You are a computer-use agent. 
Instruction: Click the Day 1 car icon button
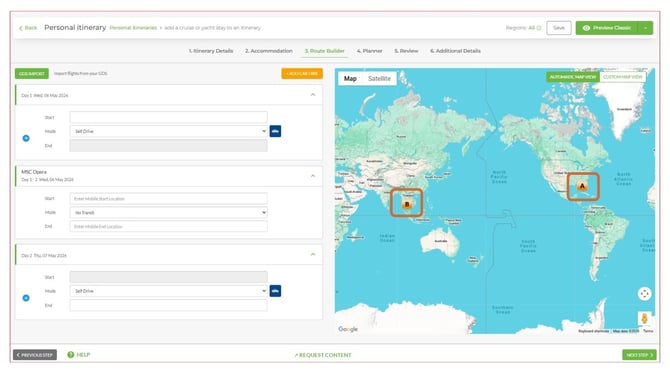275,131
